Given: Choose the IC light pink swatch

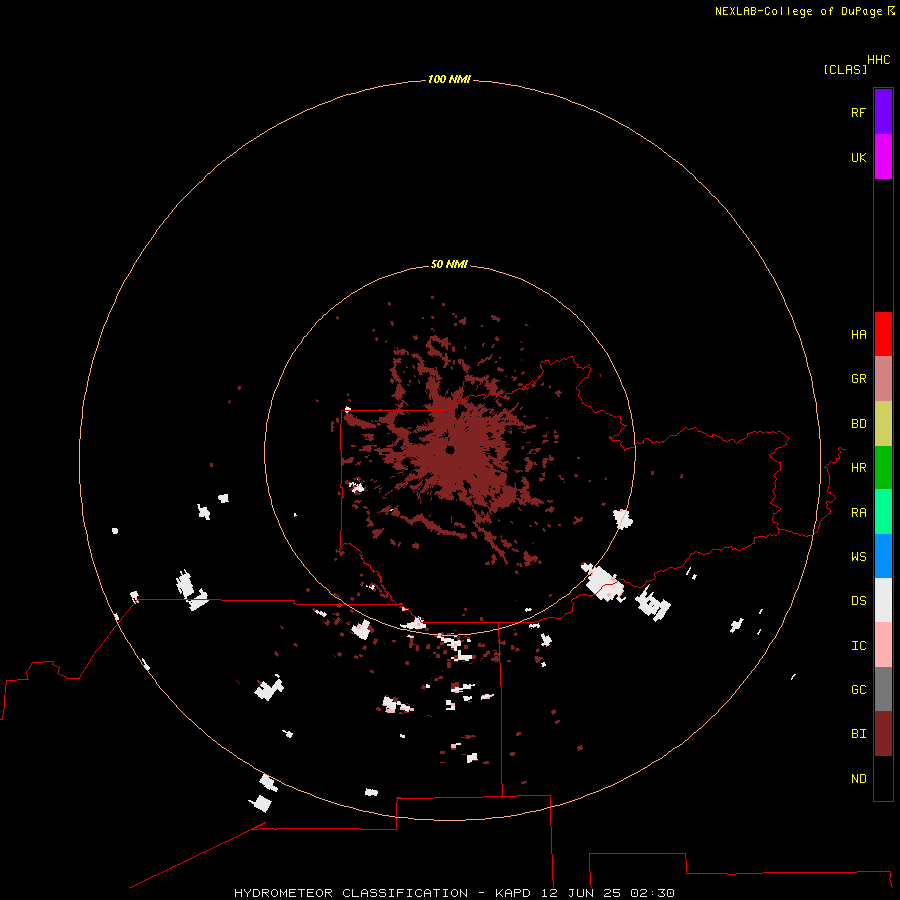Looking at the screenshot, I should click(x=883, y=645).
